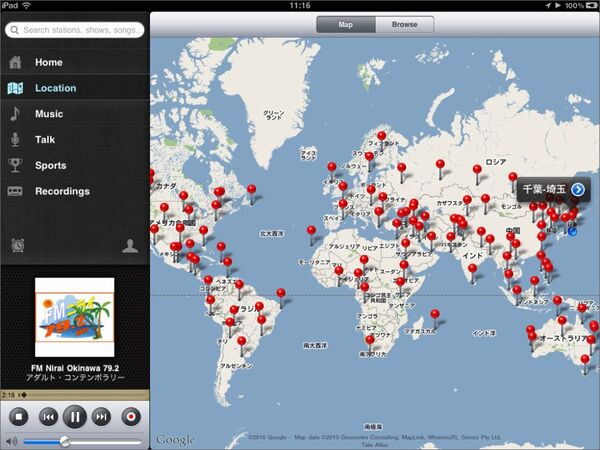Click the 11:16 clock in status bar
600x450 pixels.
(x=300, y=5)
